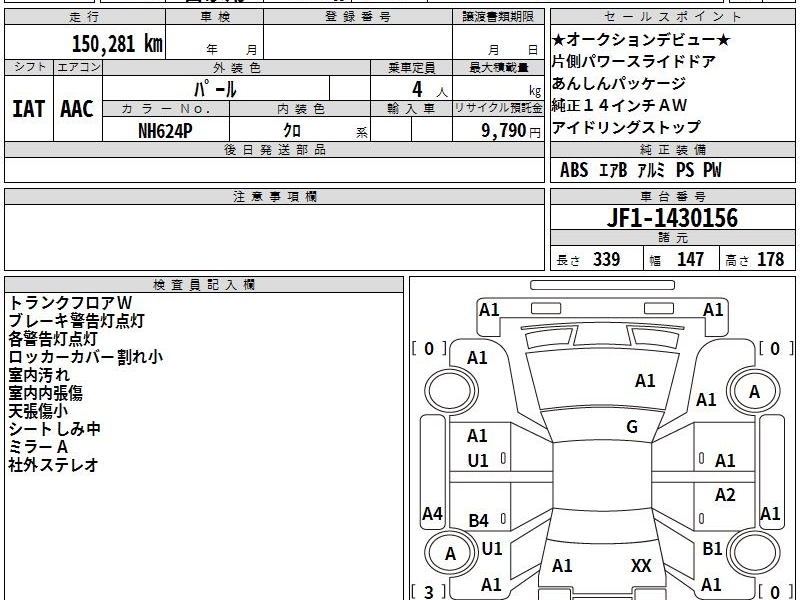Select the 後日発送部品 header bar
Viewport: 800px width, 600px height.
click(x=274, y=149)
